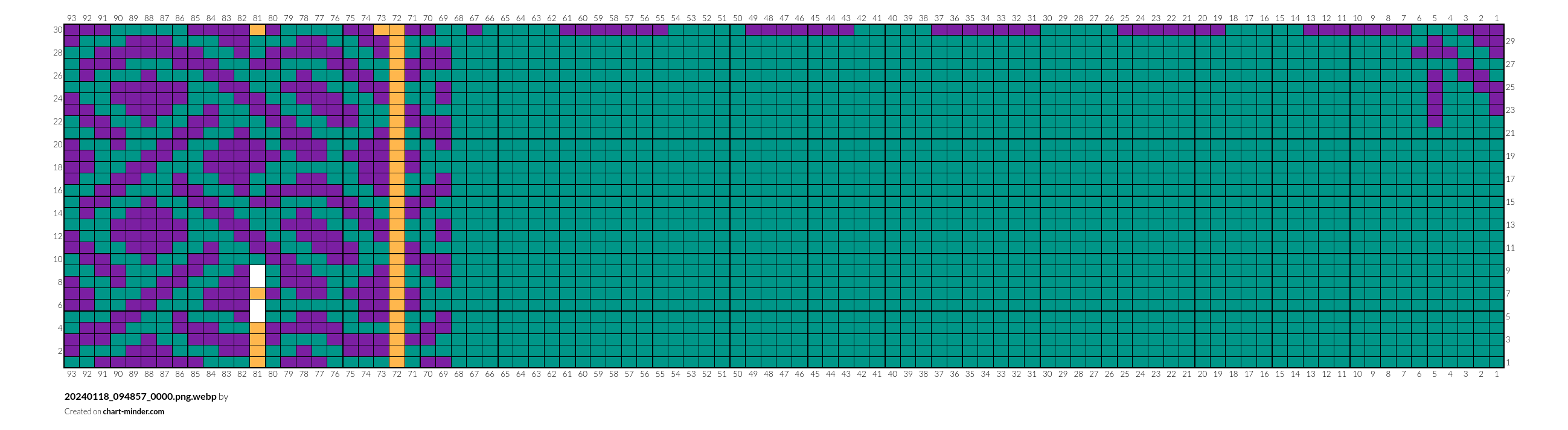
Task: Click row label 29 on the right axis
Action: [1510, 42]
